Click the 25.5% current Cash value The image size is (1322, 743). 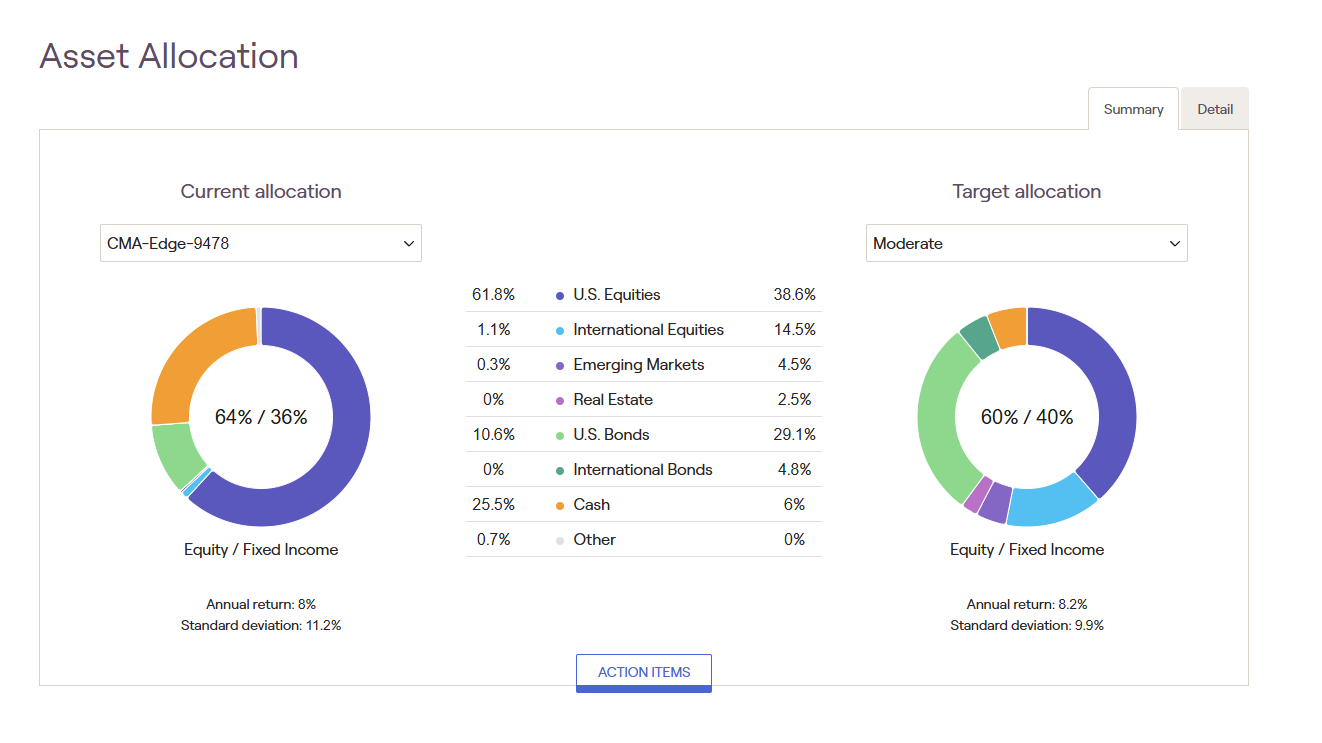[493, 505]
